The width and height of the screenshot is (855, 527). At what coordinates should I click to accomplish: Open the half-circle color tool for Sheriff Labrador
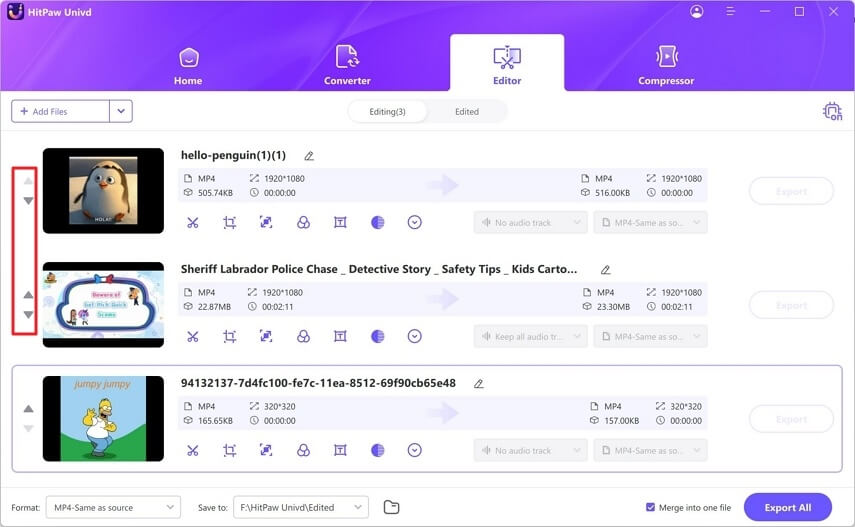[377, 337]
